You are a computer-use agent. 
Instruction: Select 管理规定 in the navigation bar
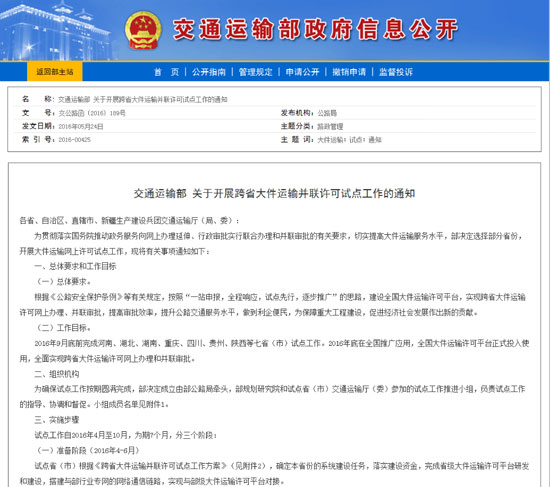pos(255,72)
